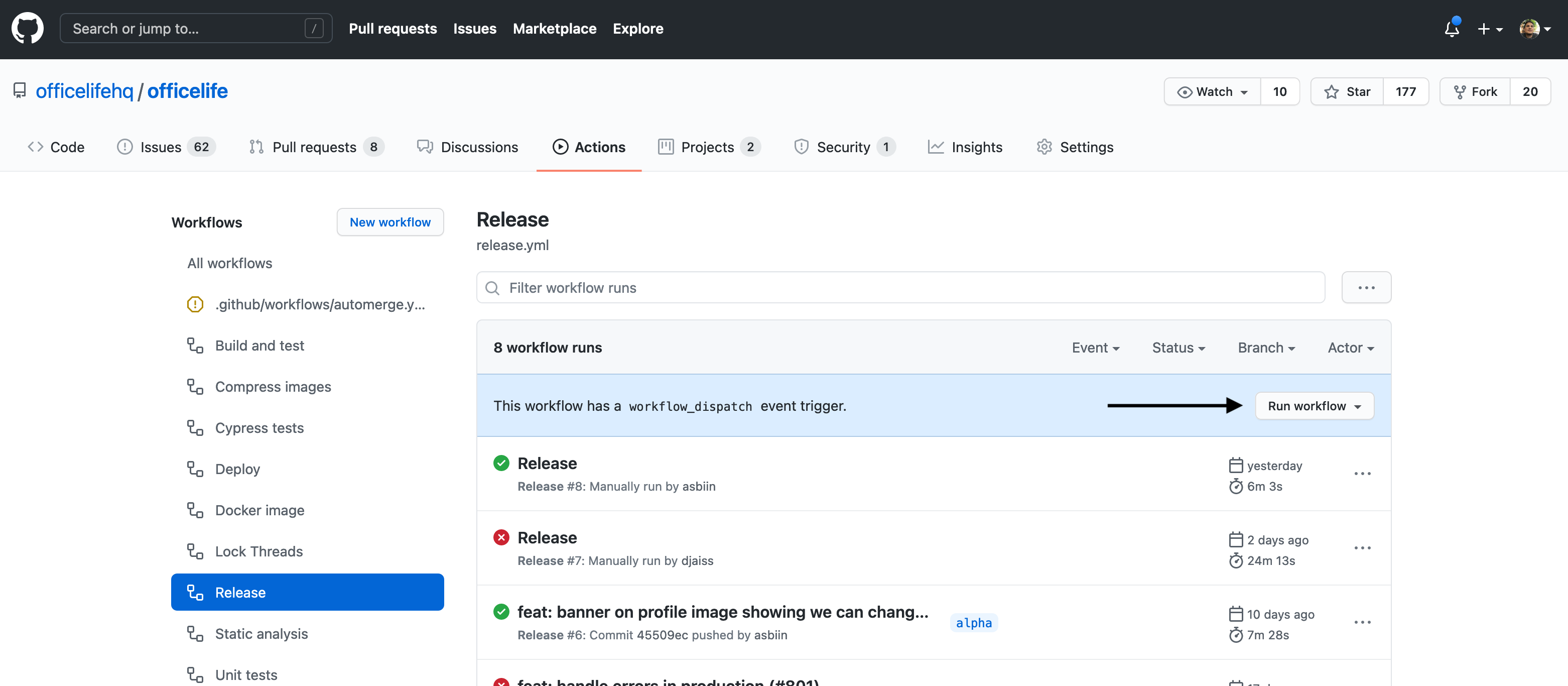The height and width of the screenshot is (686, 1568).
Task: Open the Pull requests repository tab
Action: pos(314,147)
